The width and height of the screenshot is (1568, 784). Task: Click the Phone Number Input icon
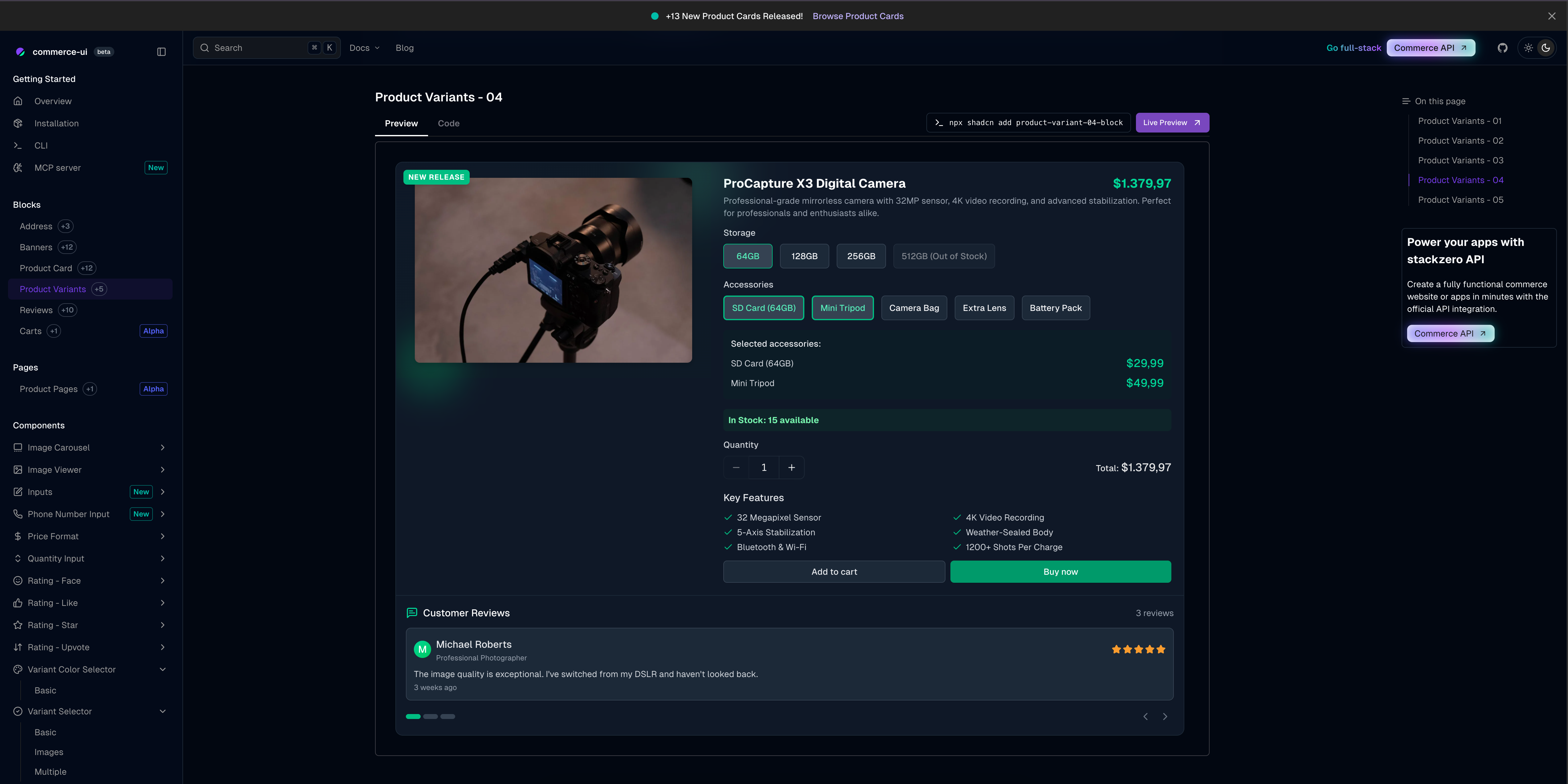point(18,514)
